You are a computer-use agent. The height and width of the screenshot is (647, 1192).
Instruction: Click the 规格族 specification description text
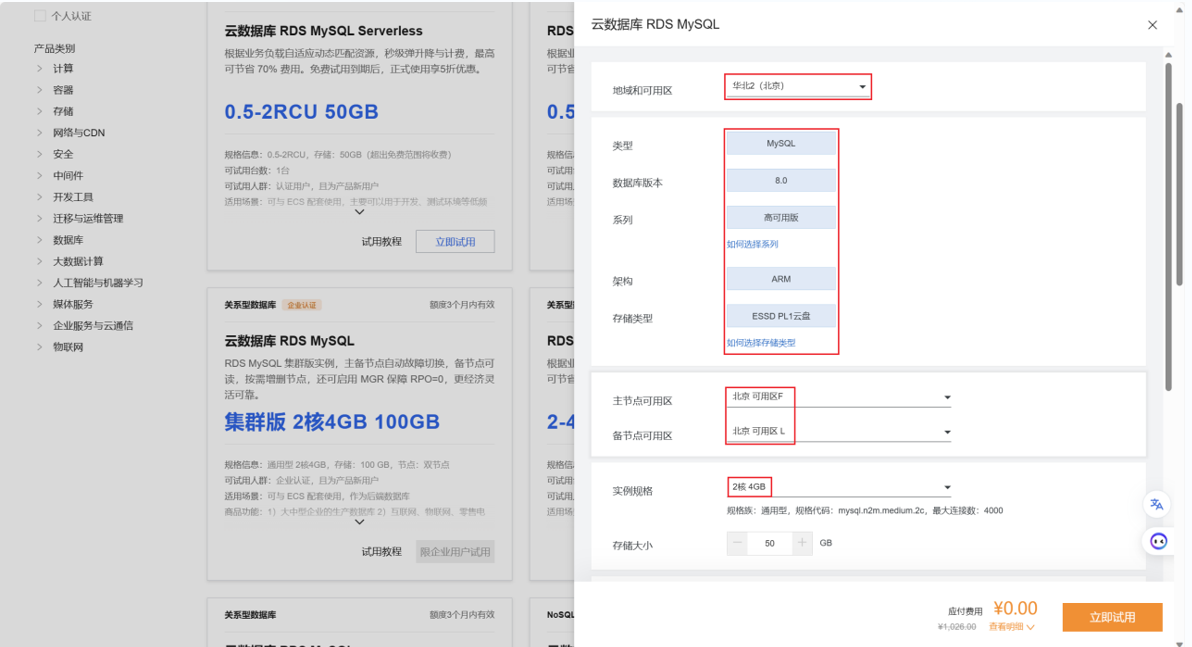pos(864,511)
